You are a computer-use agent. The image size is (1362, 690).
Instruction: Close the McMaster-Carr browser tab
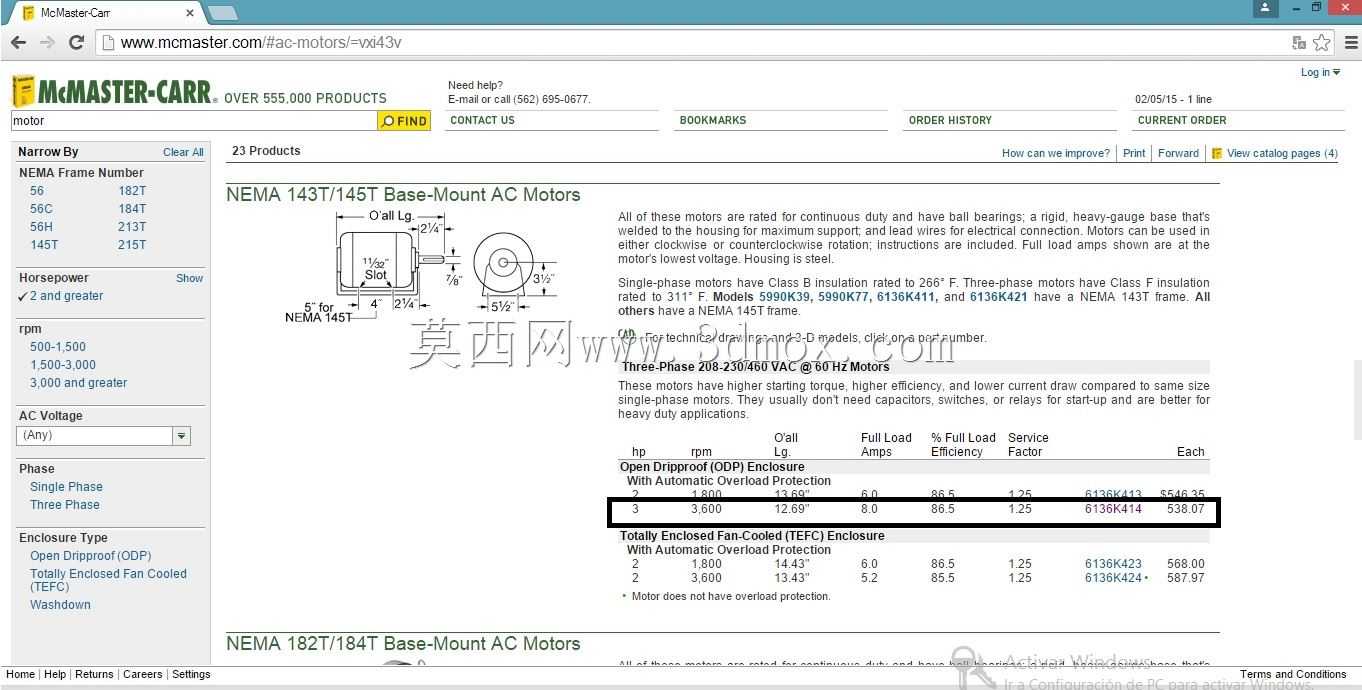(190, 13)
